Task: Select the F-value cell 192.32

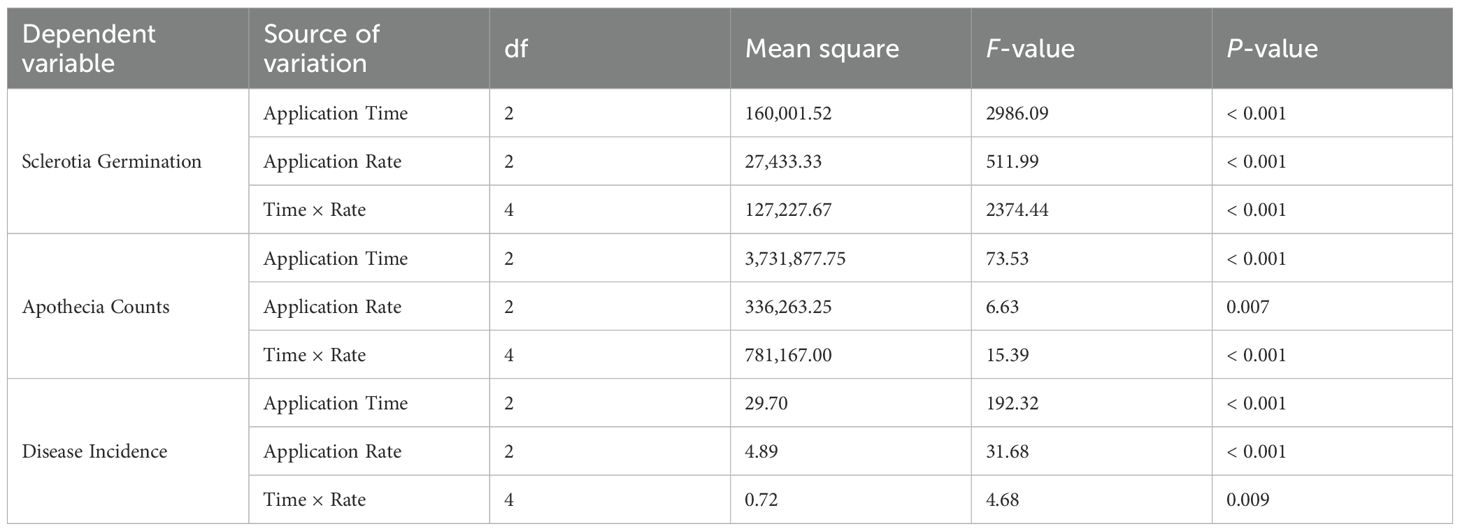Action: pos(1014,403)
